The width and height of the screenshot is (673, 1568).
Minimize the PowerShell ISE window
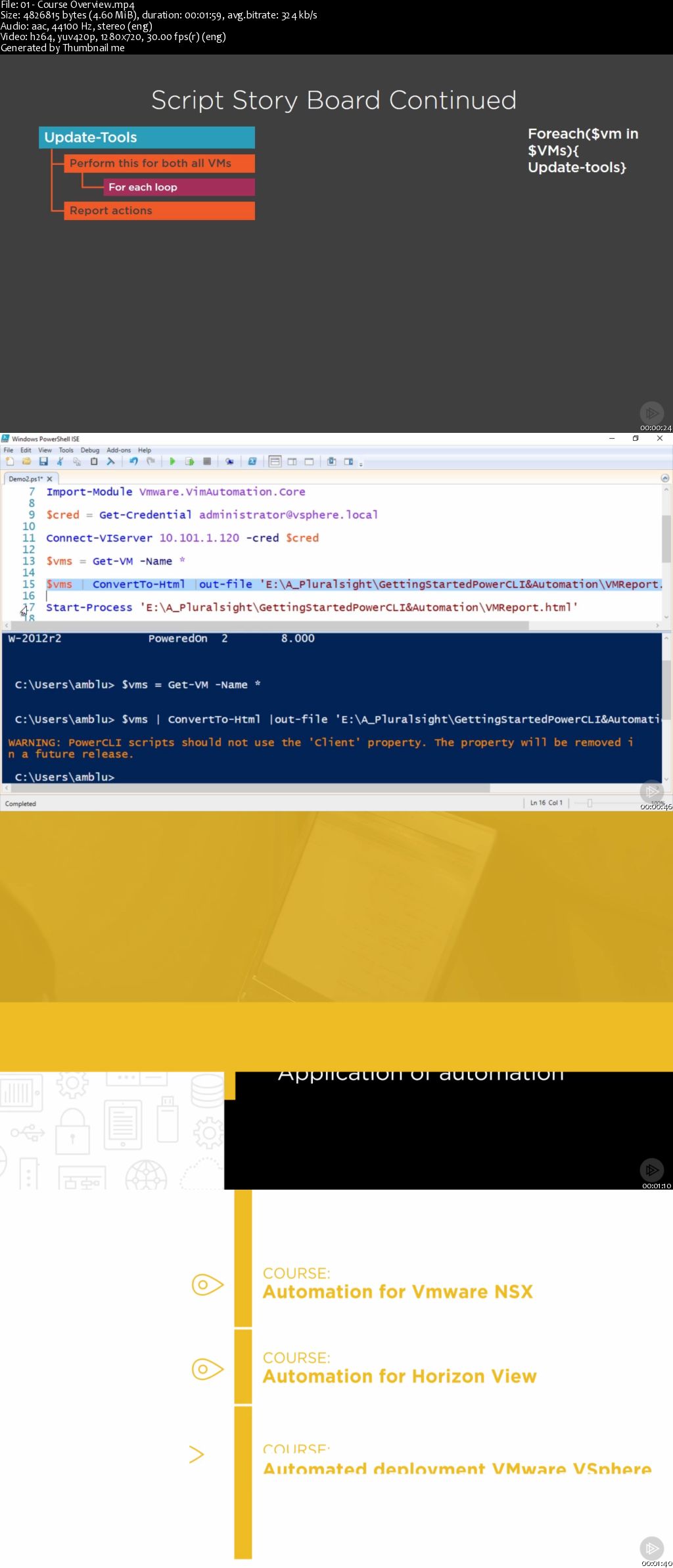pyautogui.click(x=612, y=438)
